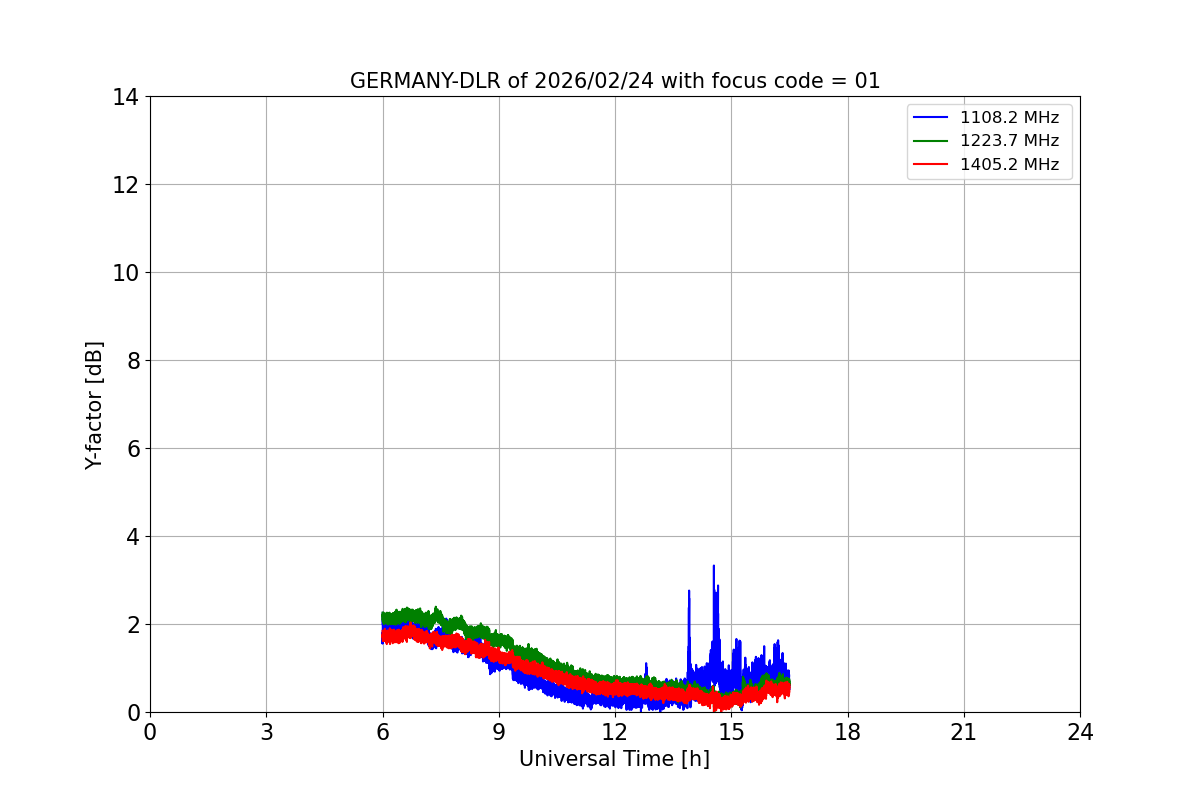The width and height of the screenshot is (1200, 800).
Task: Select the 1223.7 MHz legend label
Action: (x=1009, y=141)
